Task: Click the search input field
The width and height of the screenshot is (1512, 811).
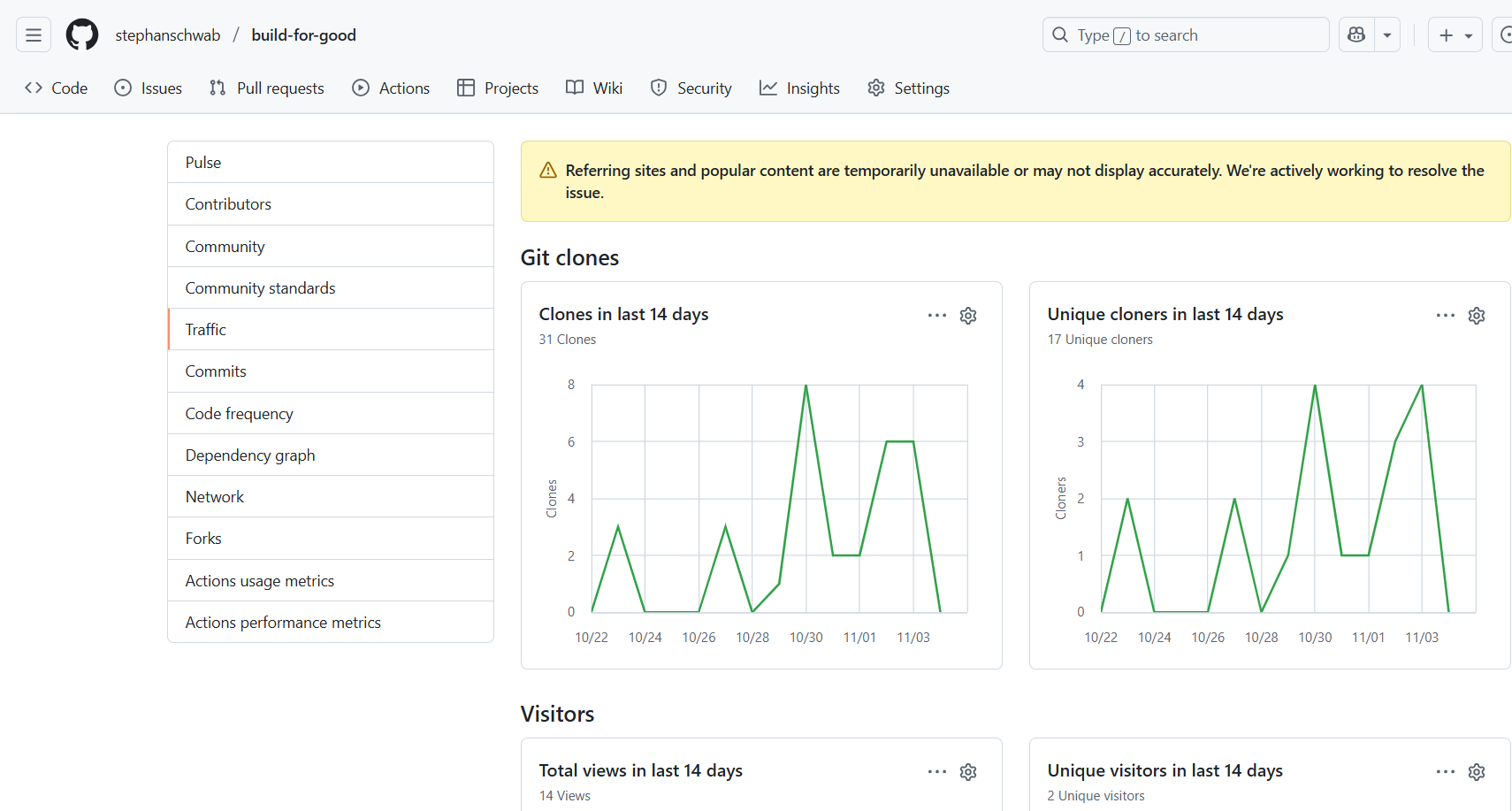Action: tap(1185, 35)
